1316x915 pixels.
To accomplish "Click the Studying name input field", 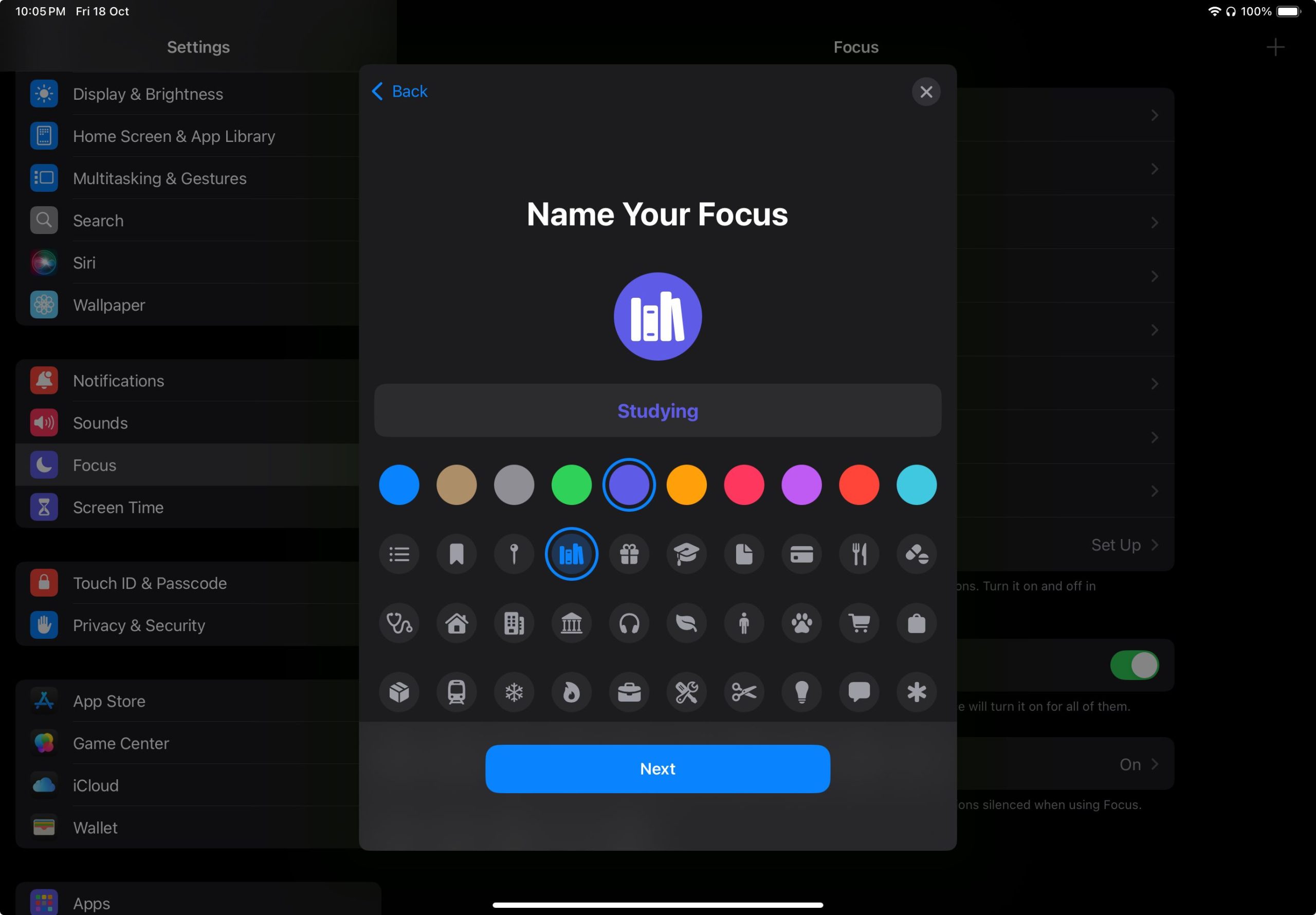I will [x=657, y=409].
